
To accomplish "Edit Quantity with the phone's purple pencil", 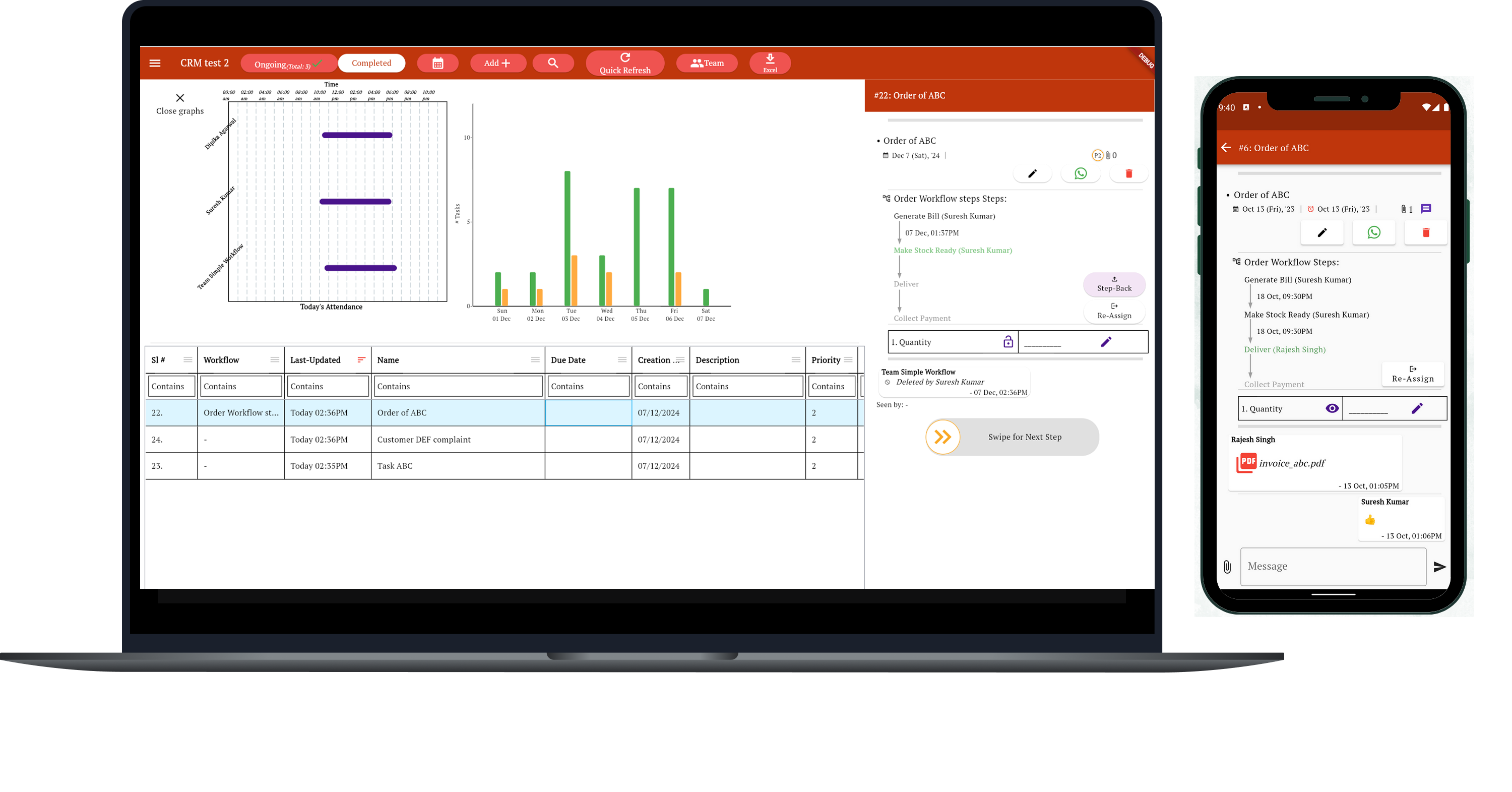I will 1417,409.
